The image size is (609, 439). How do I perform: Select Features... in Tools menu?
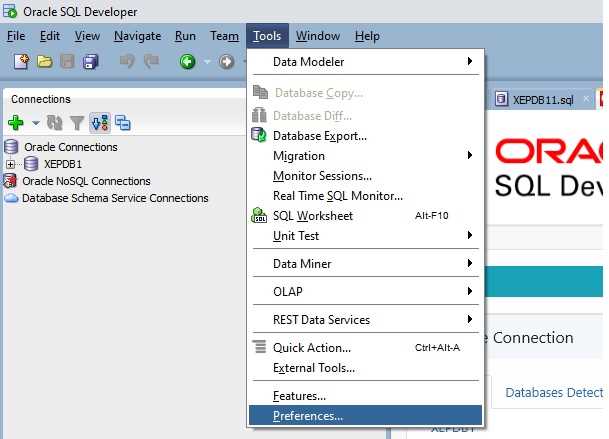[365, 396]
